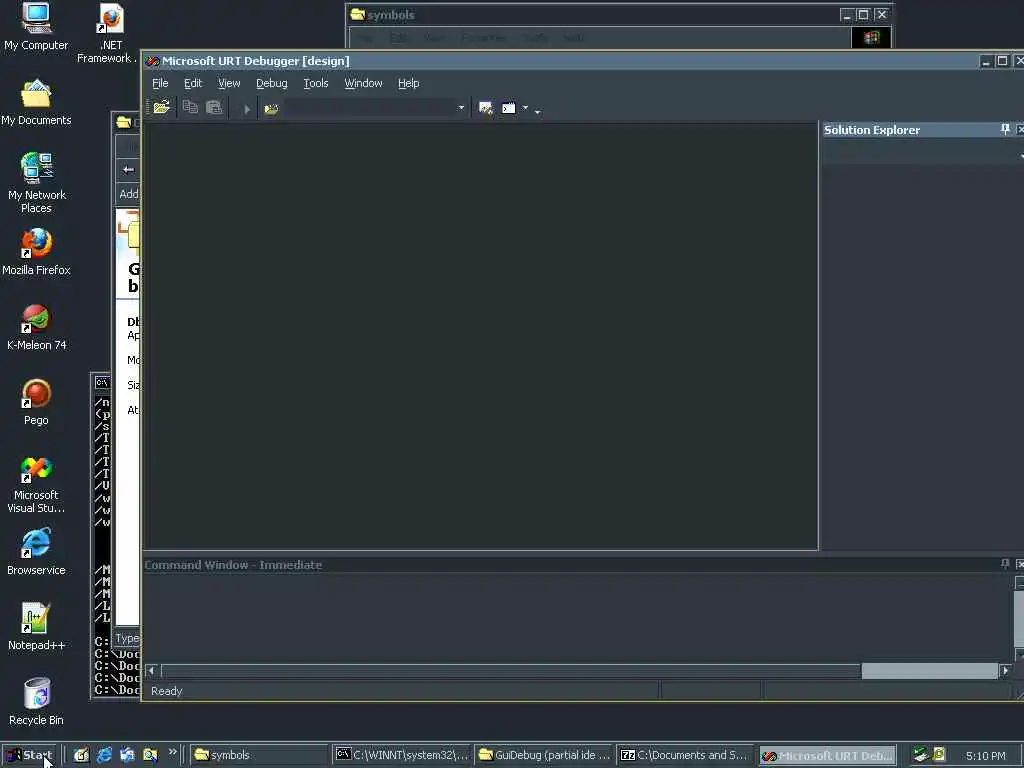
Task: Expand the windows dropdown beside the Command Window icon
Action: coord(525,108)
